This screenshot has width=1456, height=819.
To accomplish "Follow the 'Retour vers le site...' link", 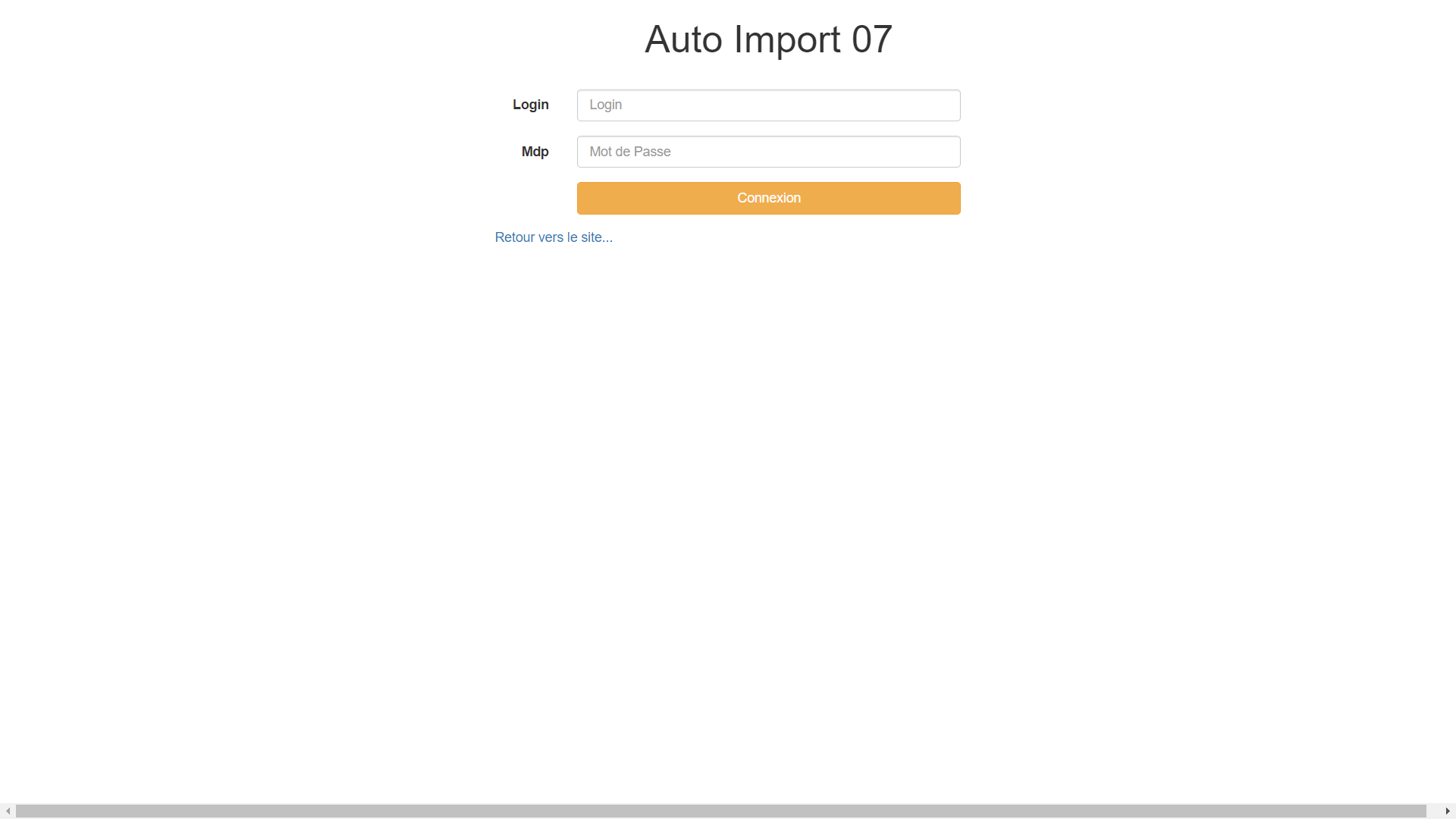I will point(554,237).
